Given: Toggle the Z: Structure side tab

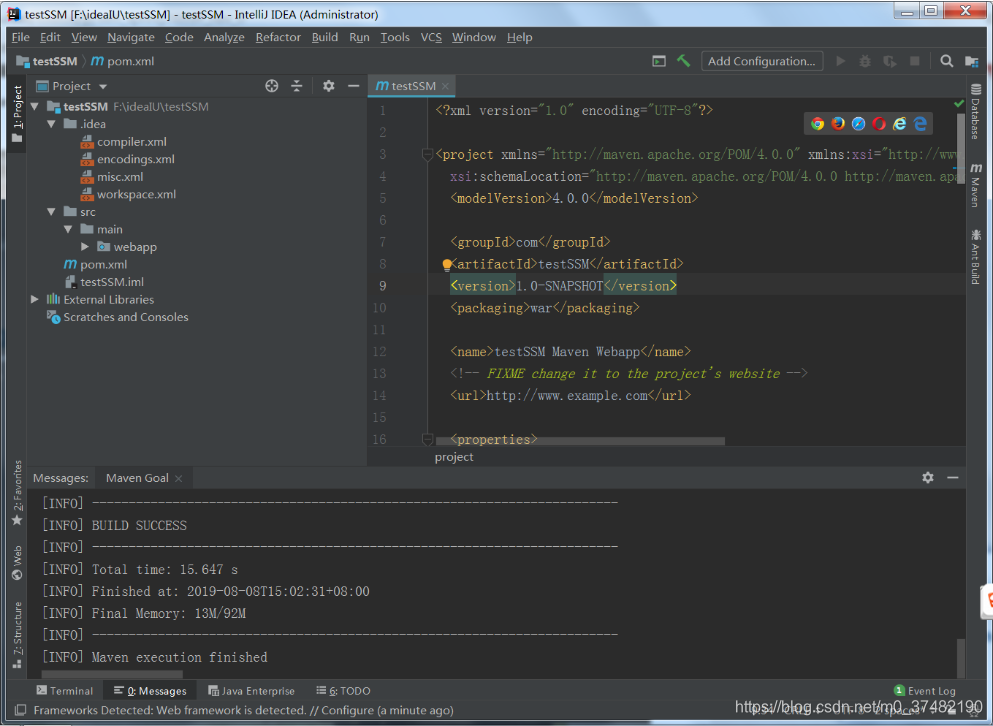Looking at the screenshot, I should [x=17, y=635].
